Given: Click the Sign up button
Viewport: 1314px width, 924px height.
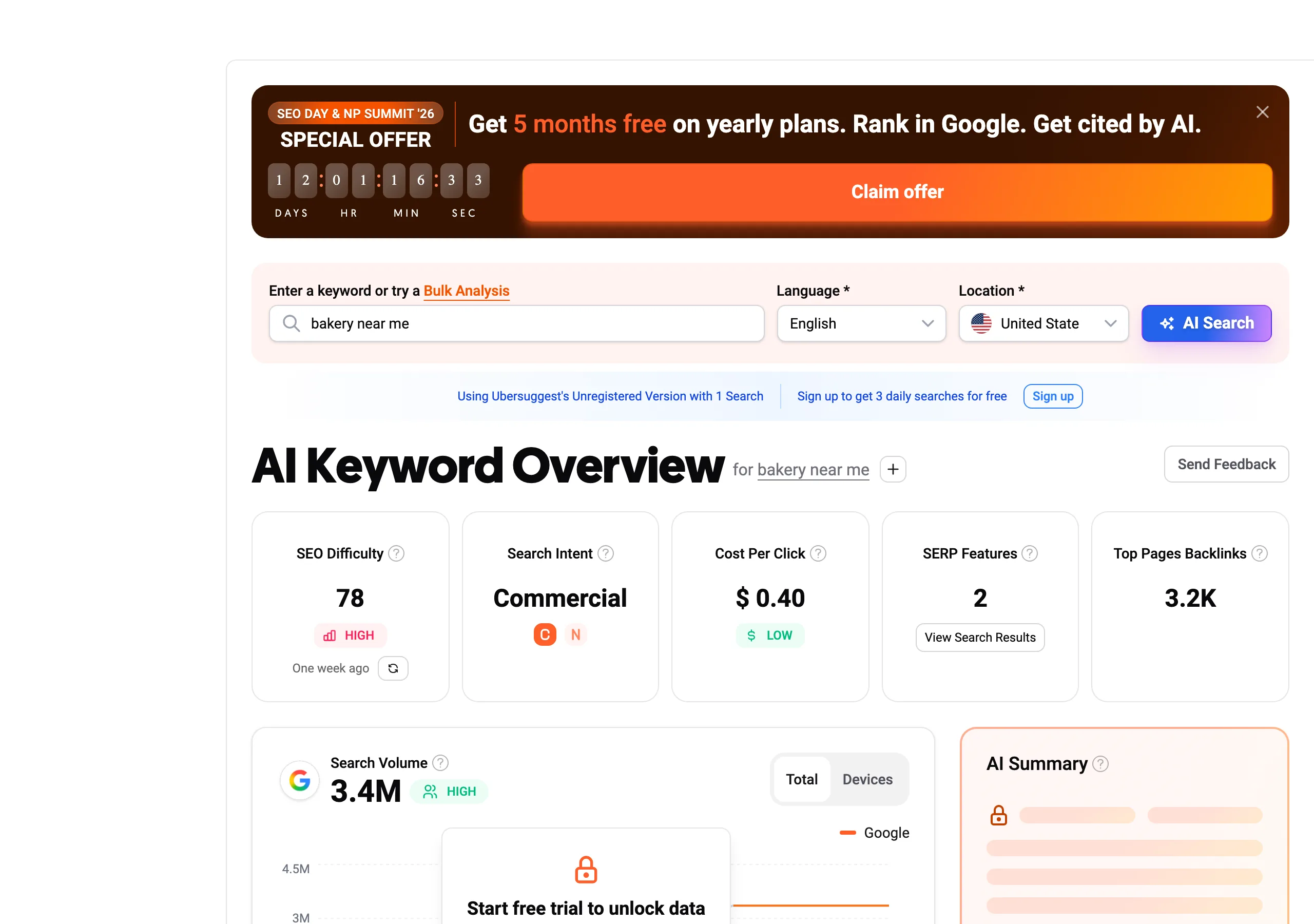Looking at the screenshot, I should coord(1052,396).
